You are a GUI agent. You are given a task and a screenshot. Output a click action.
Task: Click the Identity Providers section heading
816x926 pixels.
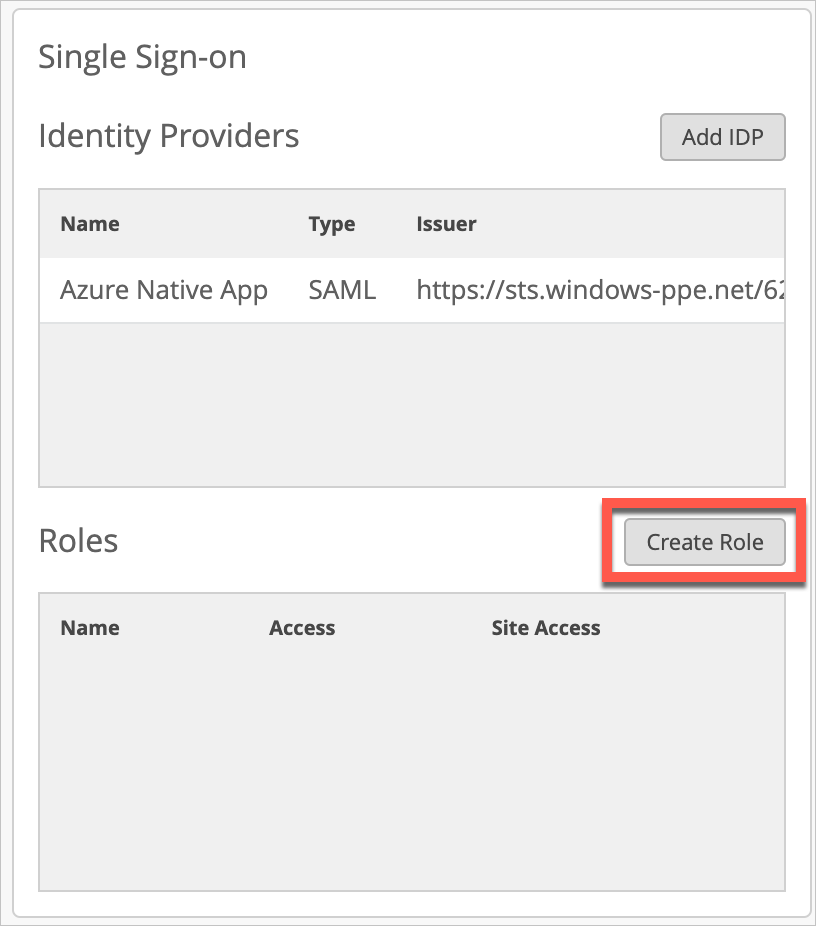168,136
